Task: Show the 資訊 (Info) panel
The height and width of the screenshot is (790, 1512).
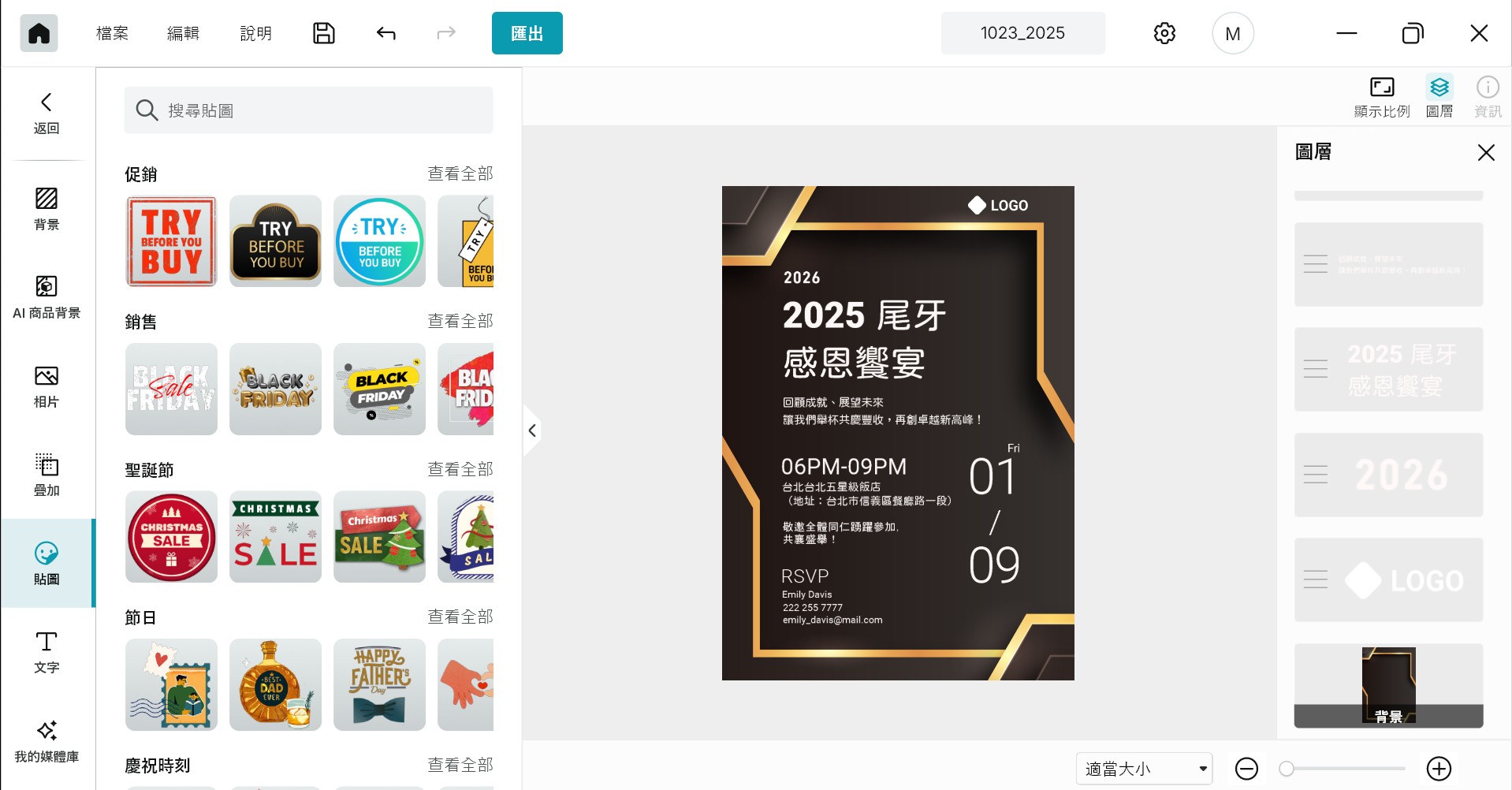Action: tap(1487, 95)
